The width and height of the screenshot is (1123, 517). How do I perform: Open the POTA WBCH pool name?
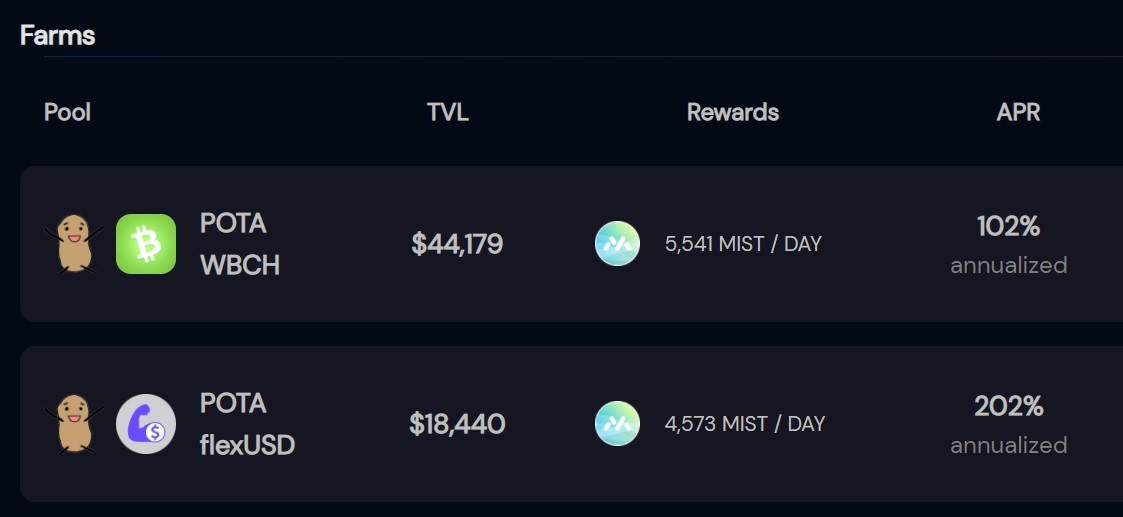point(240,245)
